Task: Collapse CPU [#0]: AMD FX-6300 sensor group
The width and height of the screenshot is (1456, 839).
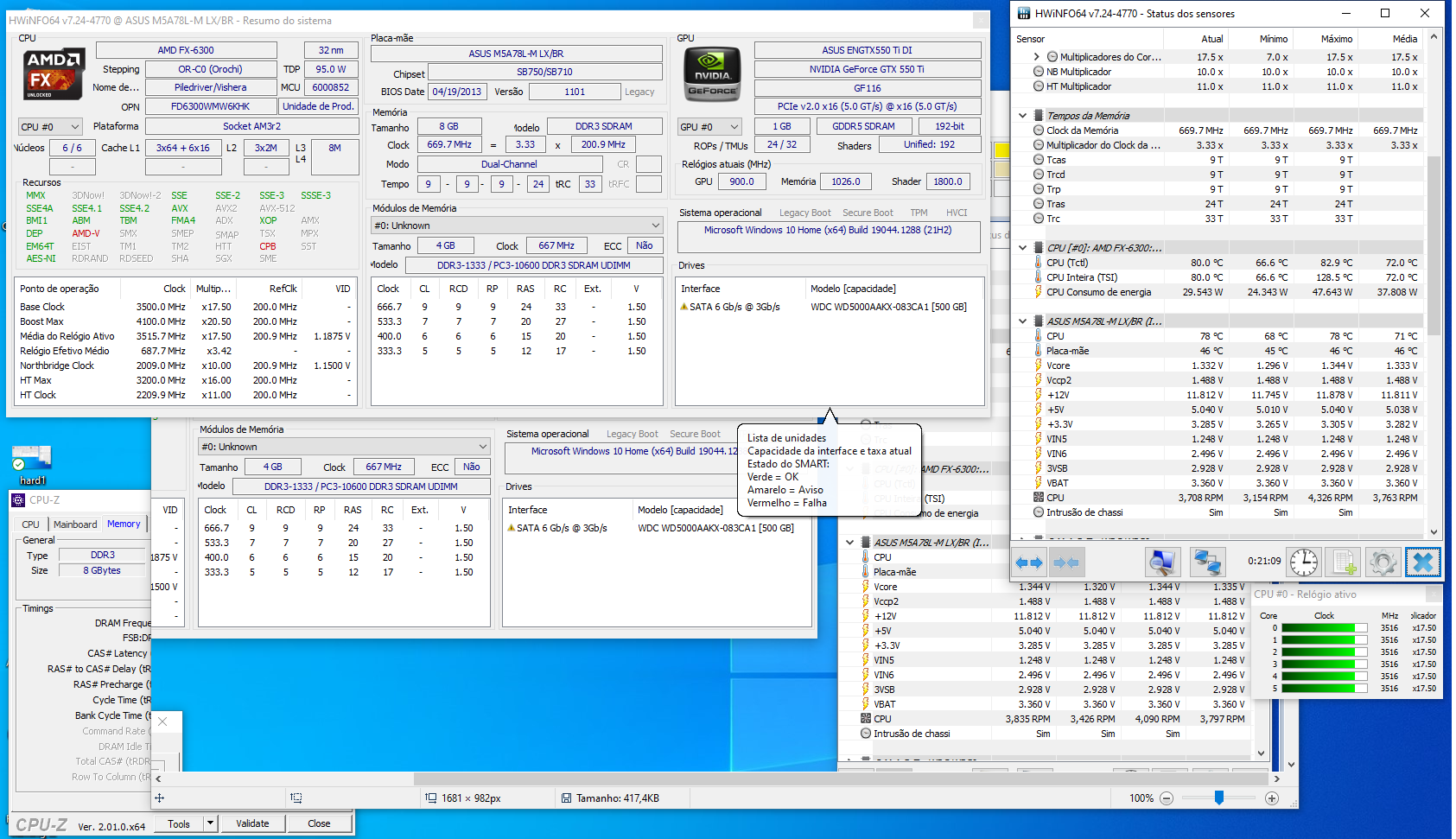Action: tap(1023, 248)
